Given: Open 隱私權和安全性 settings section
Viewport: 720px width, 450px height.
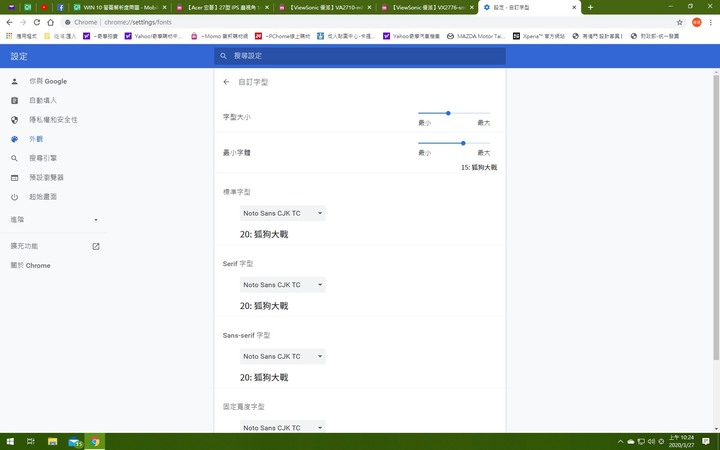Looking at the screenshot, I should click(x=53, y=119).
